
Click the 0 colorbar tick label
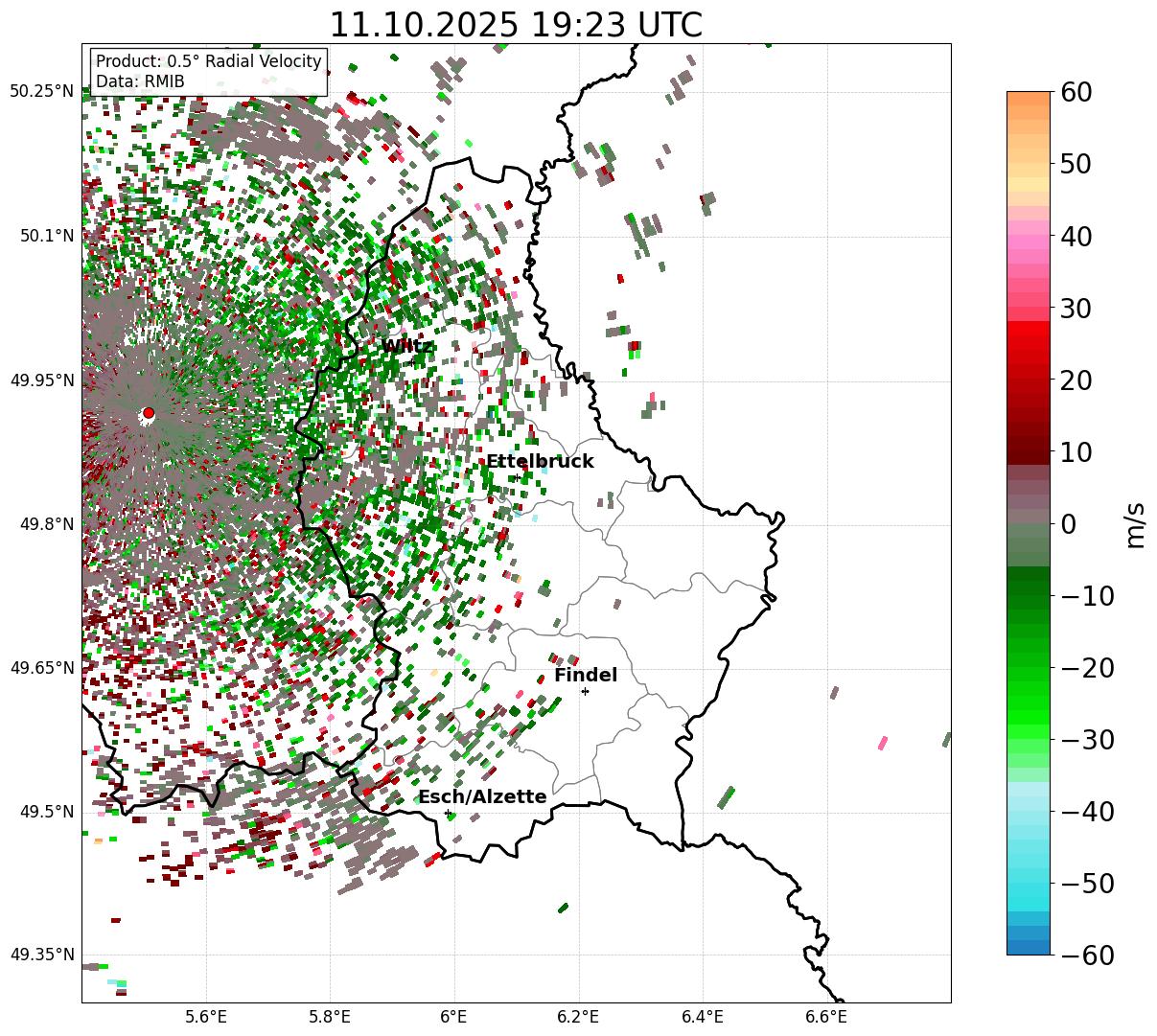tap(1069, 524)
